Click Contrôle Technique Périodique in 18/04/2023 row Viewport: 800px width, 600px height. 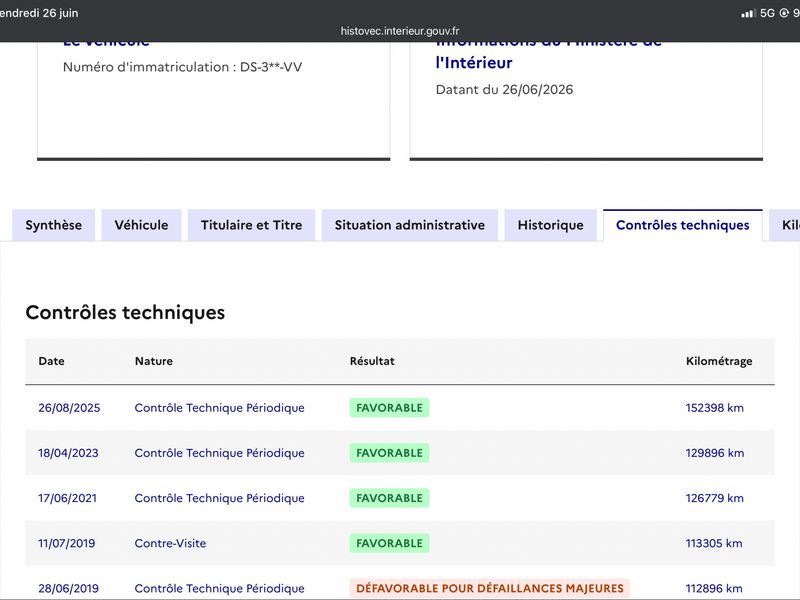coord(219,453)
